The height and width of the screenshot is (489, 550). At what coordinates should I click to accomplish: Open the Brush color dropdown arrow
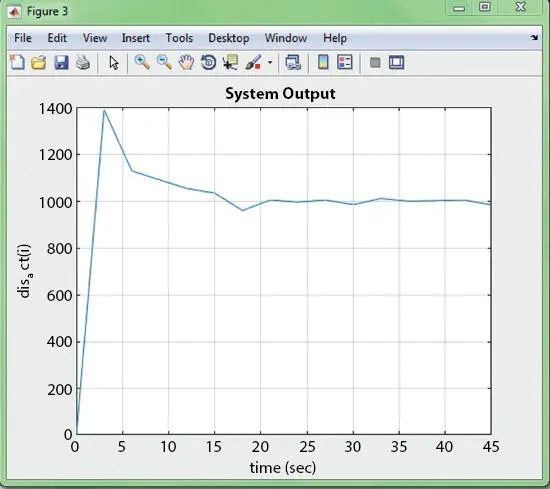click(x=270, y=63)
